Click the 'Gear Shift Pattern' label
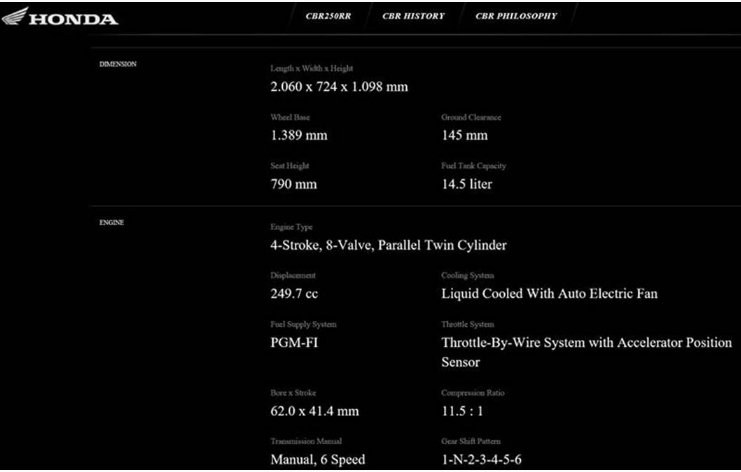Image resolution: width=741 pixels, height=472 pixels. coord(471,441)
